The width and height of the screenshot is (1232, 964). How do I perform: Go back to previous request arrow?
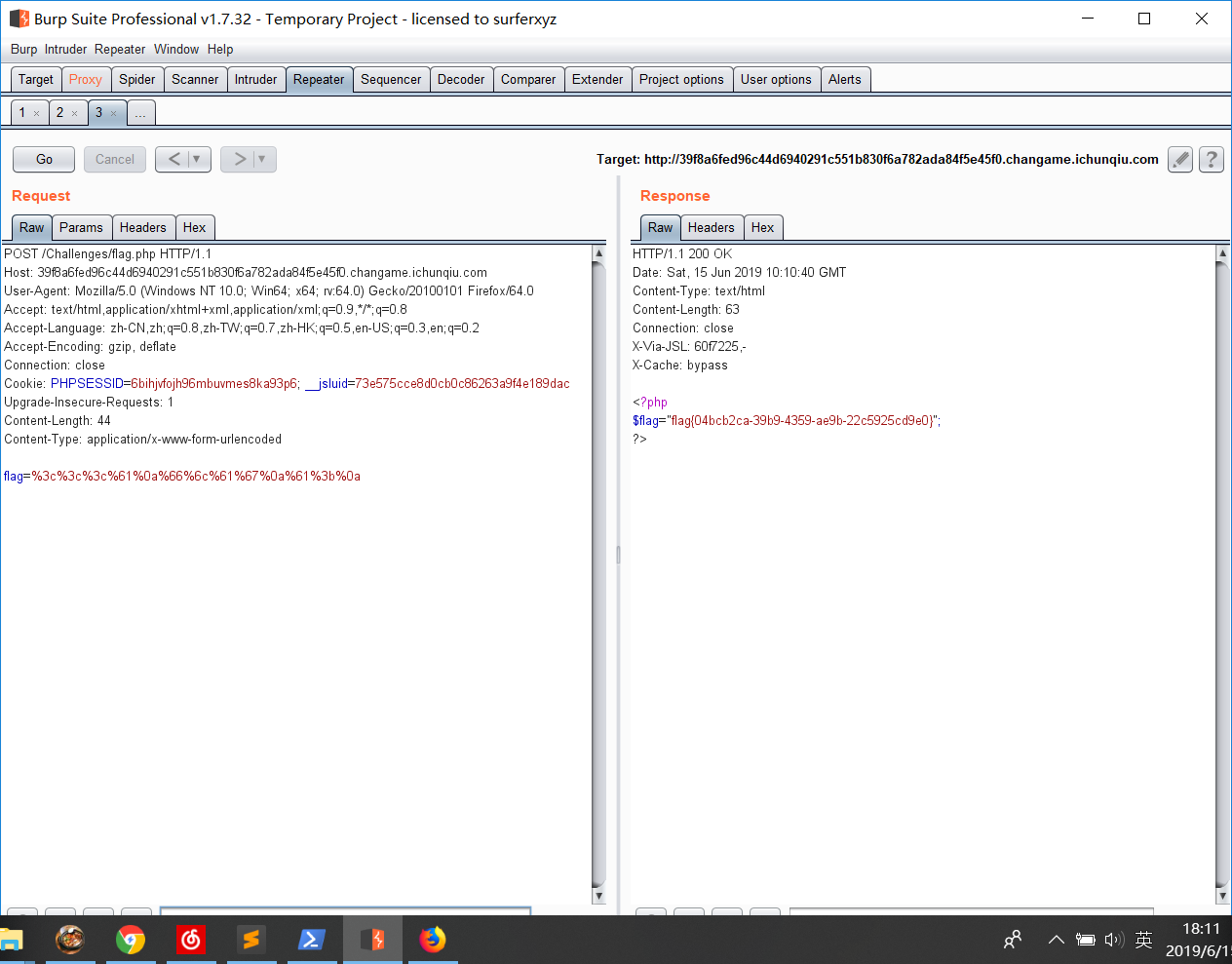173,159
